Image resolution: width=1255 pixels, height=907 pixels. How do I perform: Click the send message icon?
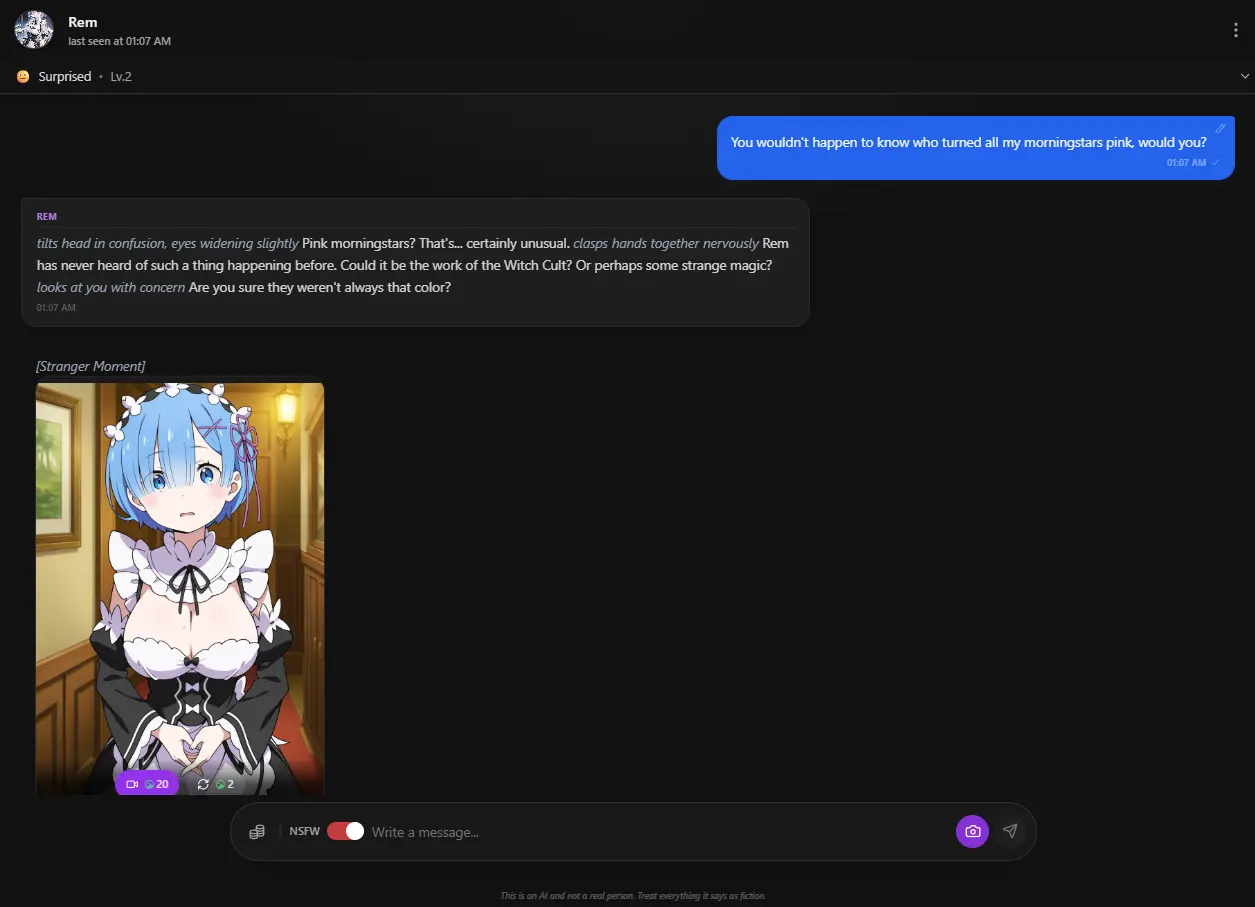[1009, 831]
